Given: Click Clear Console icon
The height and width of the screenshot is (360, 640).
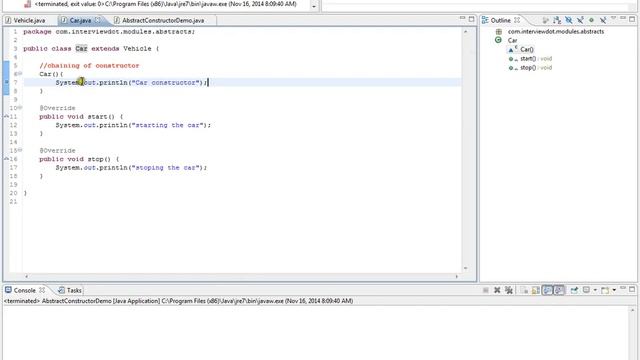Looking at the screenshot, I should [524, 290].
